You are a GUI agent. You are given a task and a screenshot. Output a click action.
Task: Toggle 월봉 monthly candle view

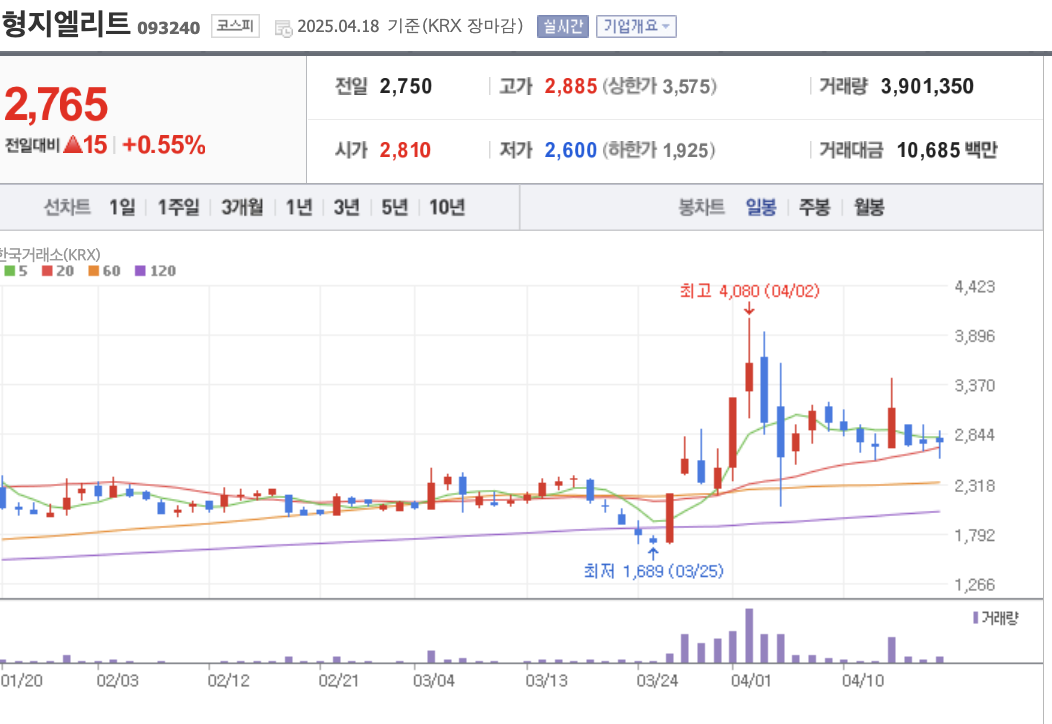(868, 207)
